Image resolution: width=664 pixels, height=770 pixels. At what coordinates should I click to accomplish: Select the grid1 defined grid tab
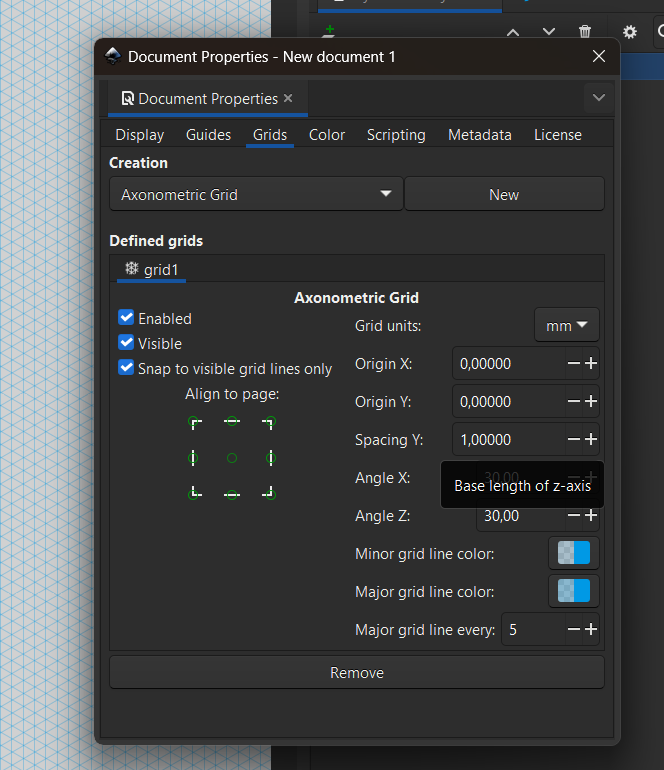[151, 270]
